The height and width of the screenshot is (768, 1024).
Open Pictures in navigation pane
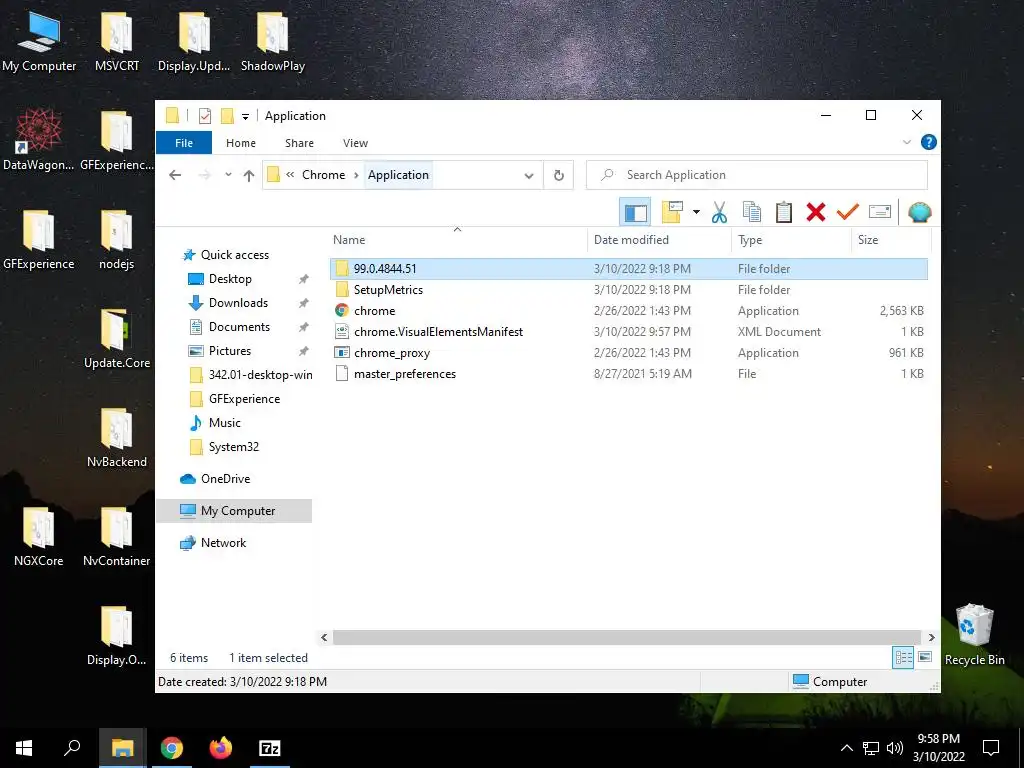[230, 351]
